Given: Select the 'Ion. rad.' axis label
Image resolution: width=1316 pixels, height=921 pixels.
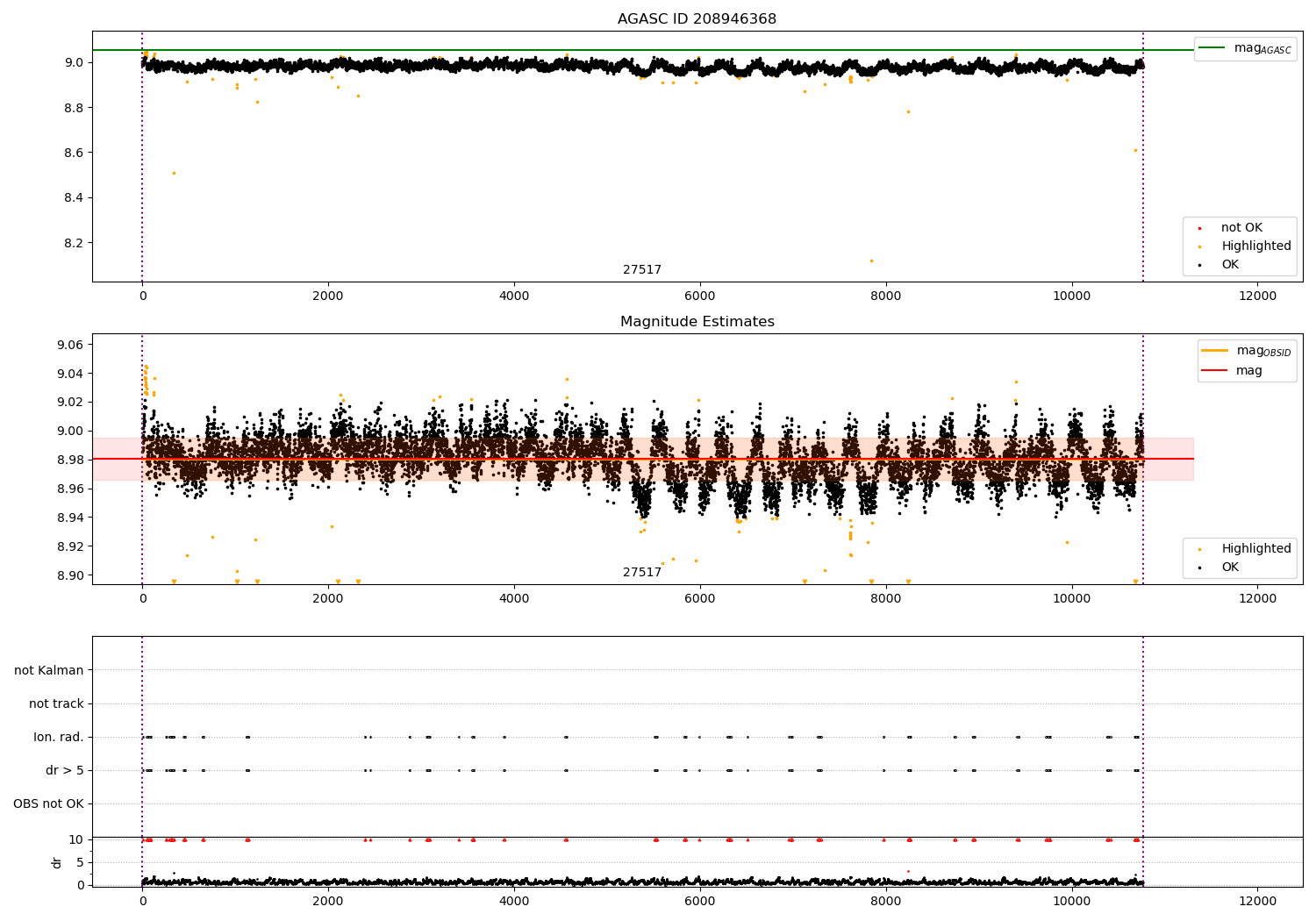Looking at the screenshot, I should pyautogui.click(x=59, y=737).
